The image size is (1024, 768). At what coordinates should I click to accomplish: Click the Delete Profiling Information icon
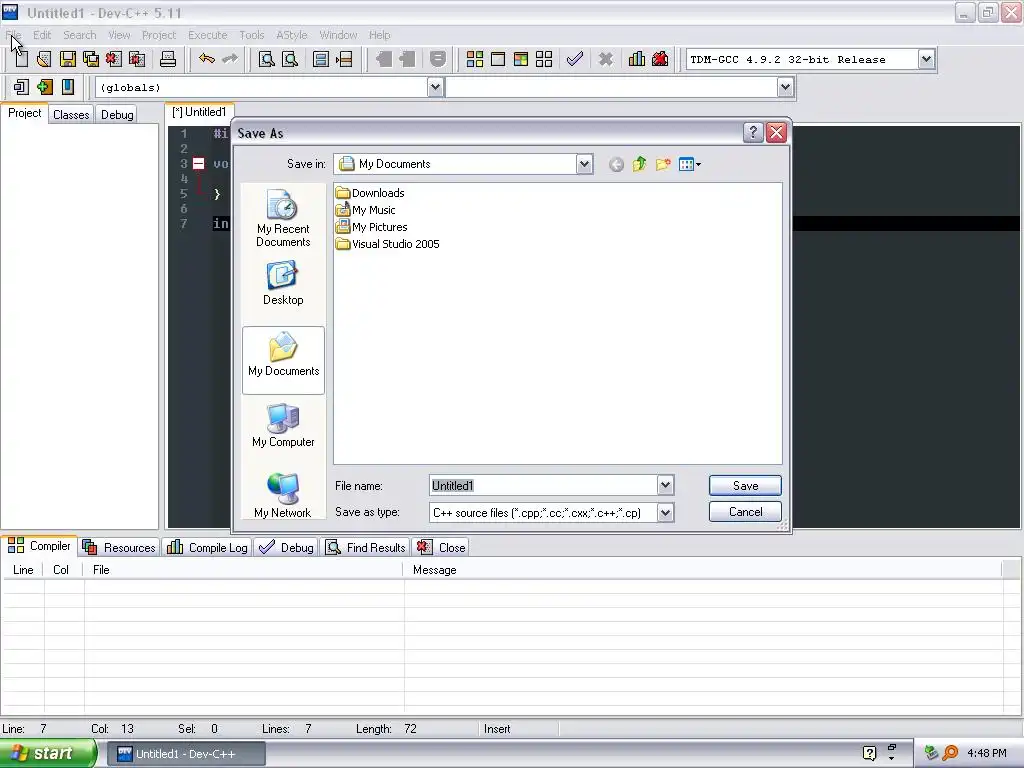coord(660,59)
